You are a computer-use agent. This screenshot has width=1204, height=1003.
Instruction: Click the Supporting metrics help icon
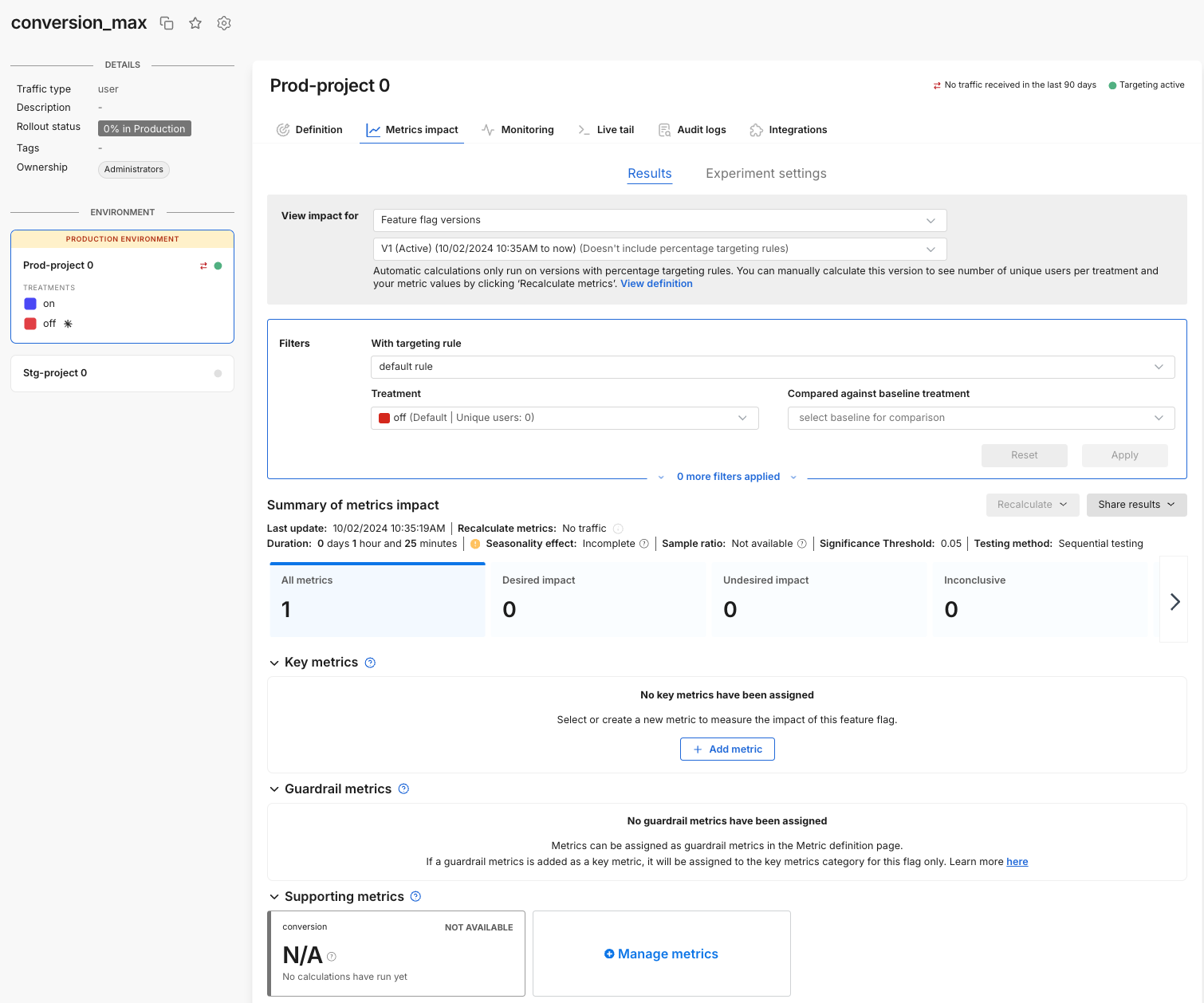point(415,896)
